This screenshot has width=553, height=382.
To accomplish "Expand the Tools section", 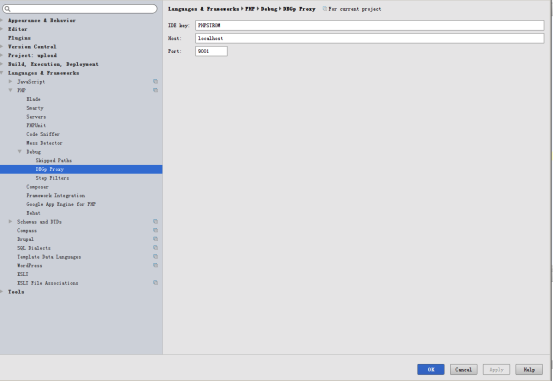I will pyautogui.click(x=2, y=292).
